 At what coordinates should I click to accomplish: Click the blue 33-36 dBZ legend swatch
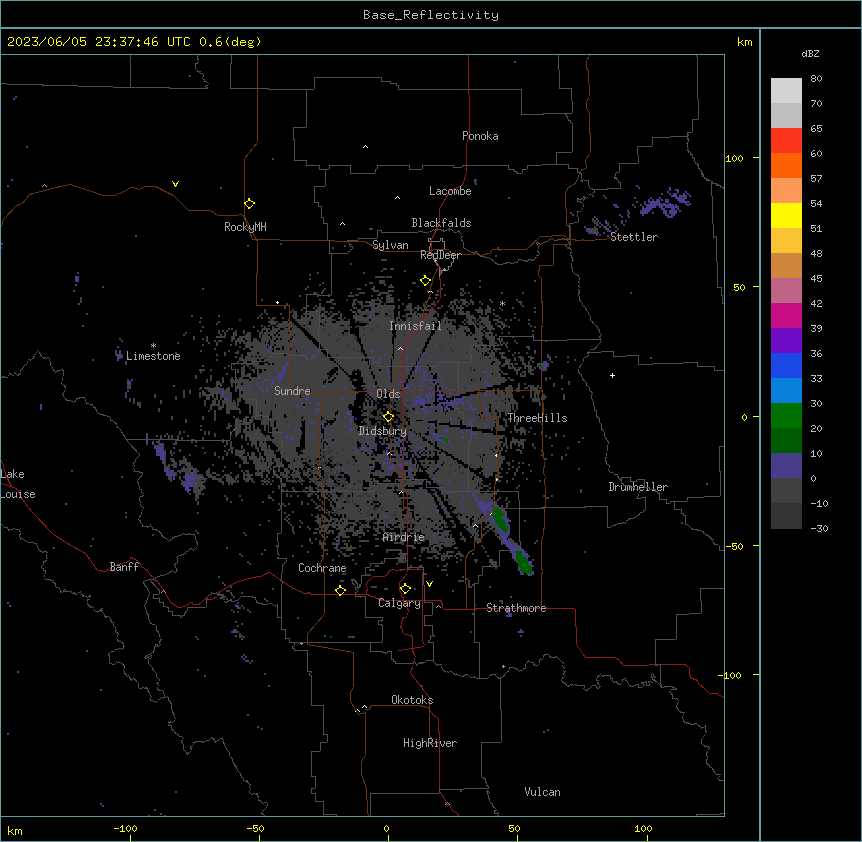point(786,365)
